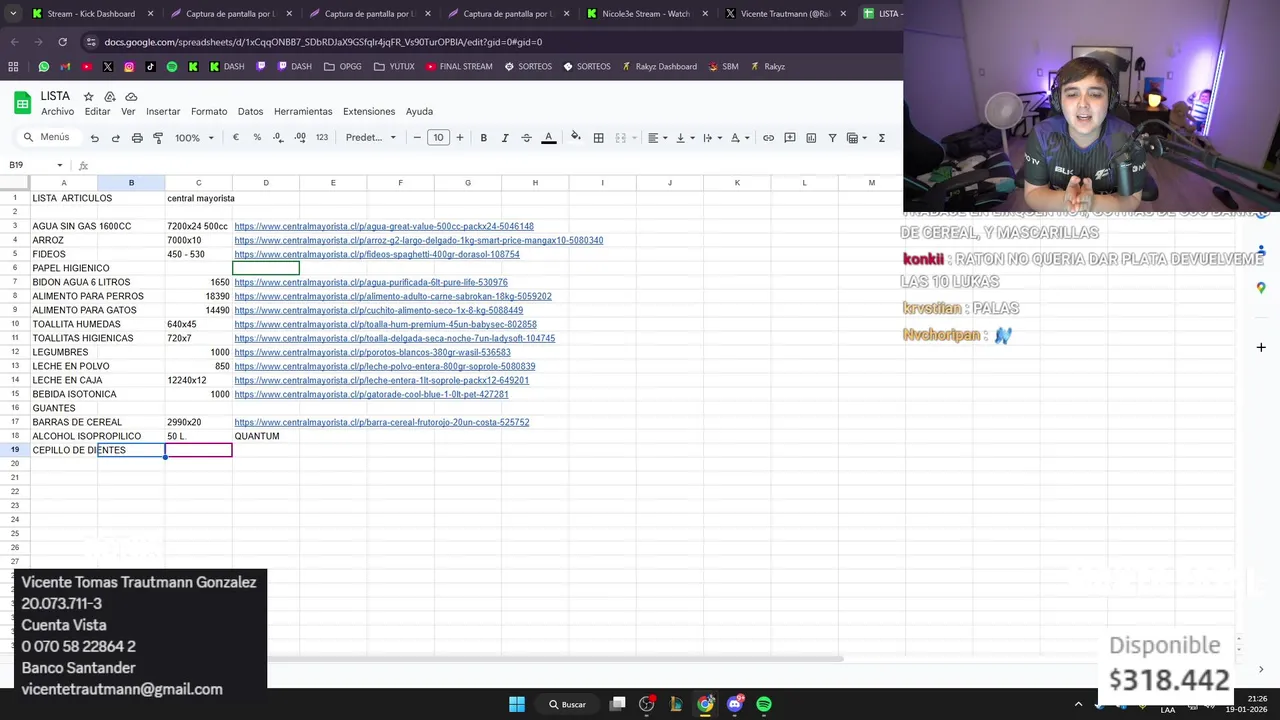Toggle bold formatting
The width and height of the screenshot is (1280, 720).
[483, 138]
